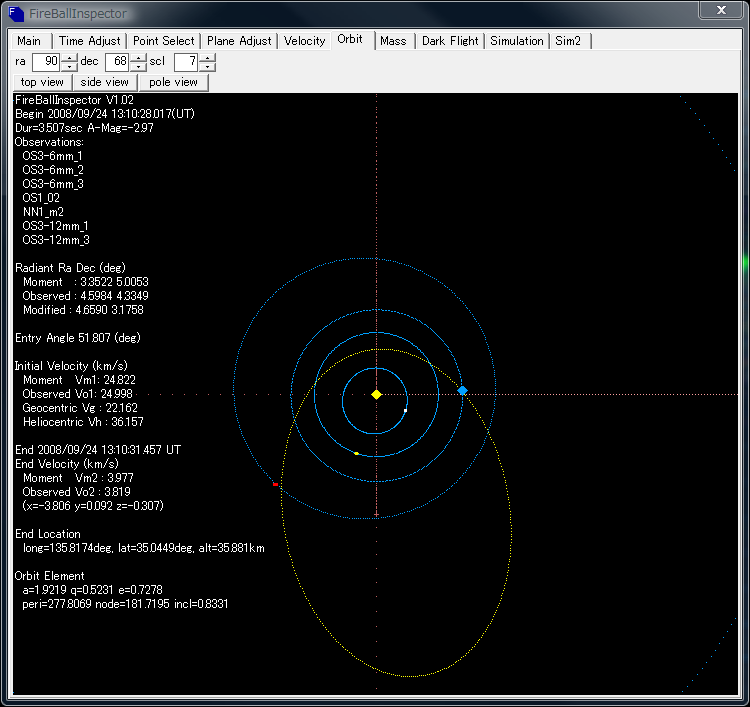Viewport: 750px width, 707px height.
Task: Click the red planet marker on outer orbit
Action: pyautogui.click(x=276, y=485)
